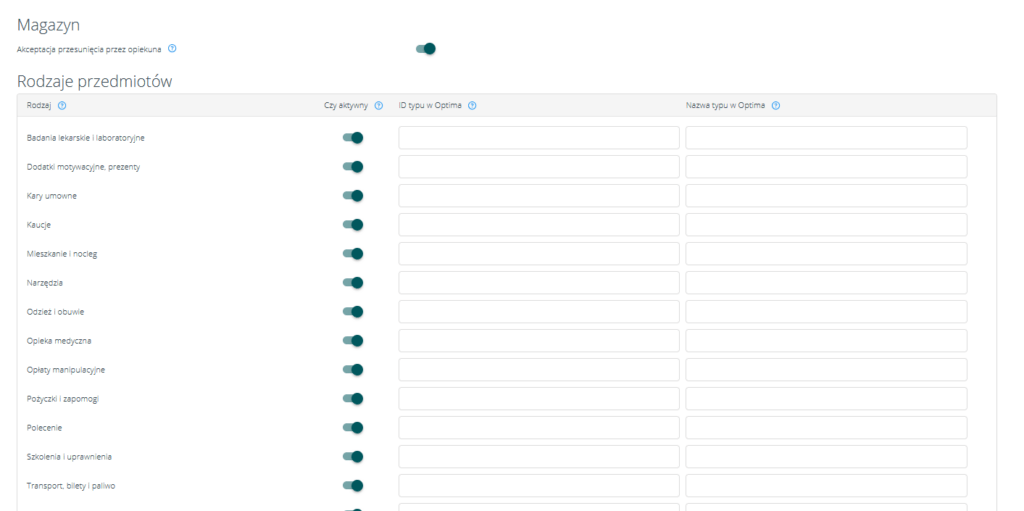This screenshot has width=1024, height=511.
Task: Click Nazwa typu field for Badania lekarskie i laboratoryjne
Action: pos(826,138)
